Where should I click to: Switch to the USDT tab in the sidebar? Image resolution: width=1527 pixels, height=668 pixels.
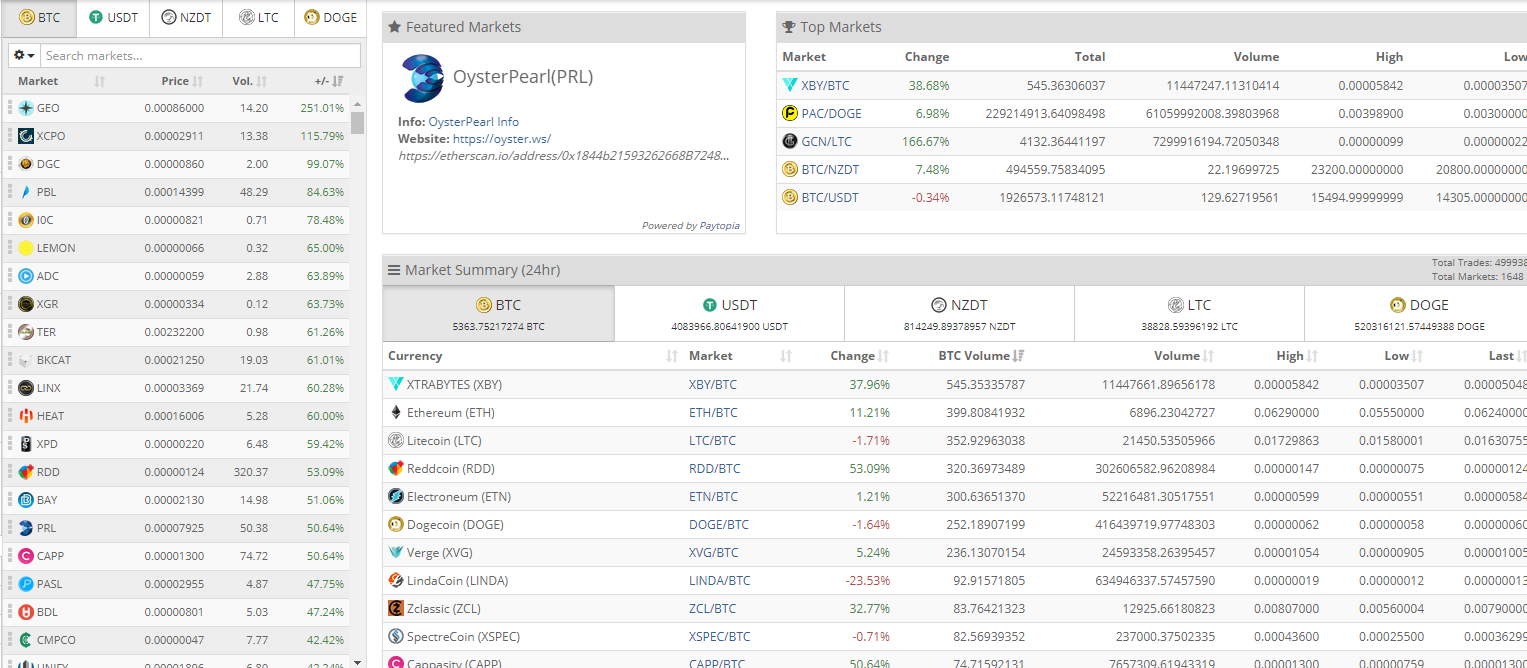[112, 18]
